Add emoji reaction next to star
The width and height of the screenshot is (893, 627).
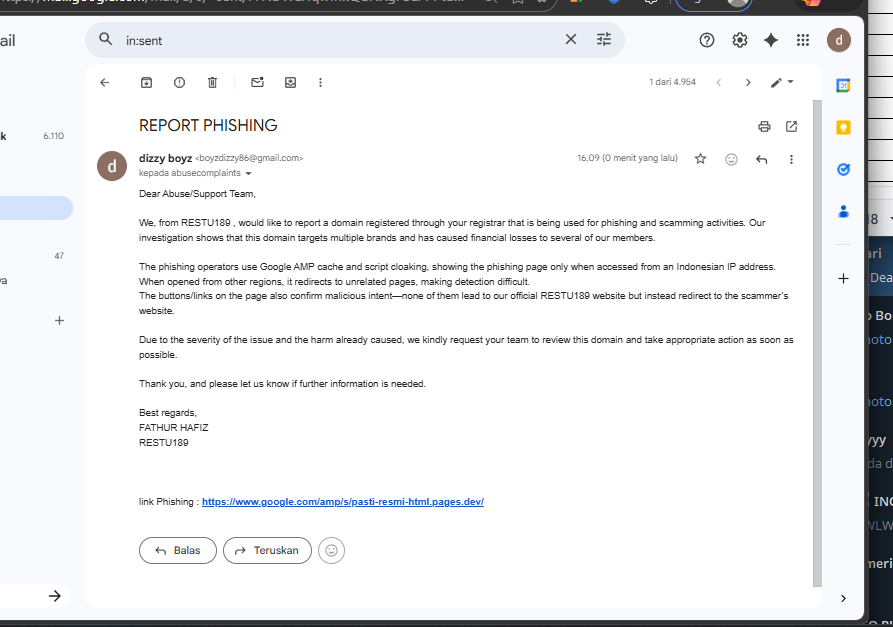tap(731, 159)
